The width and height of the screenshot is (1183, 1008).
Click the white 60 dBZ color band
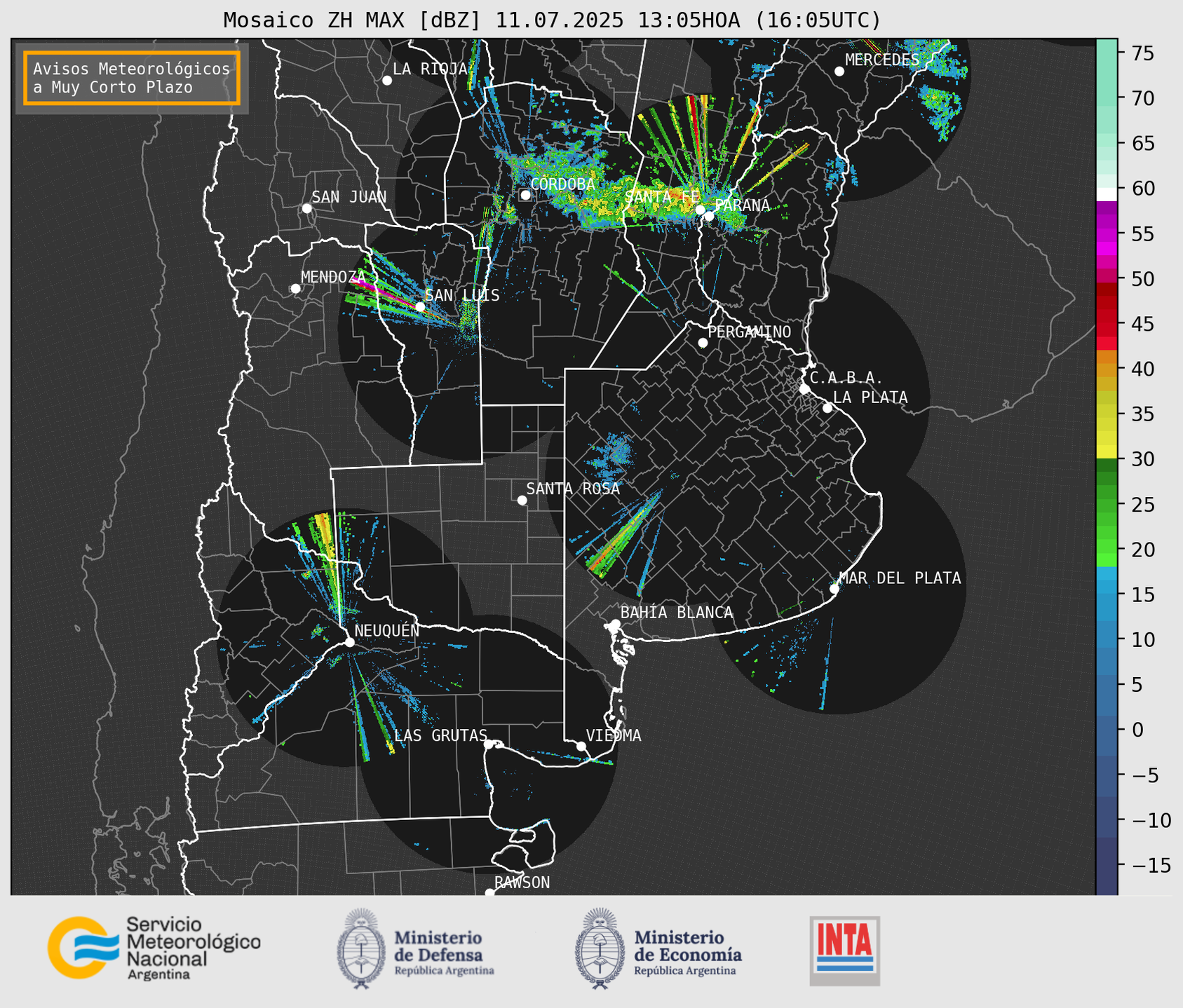[x=1107, y=194]
